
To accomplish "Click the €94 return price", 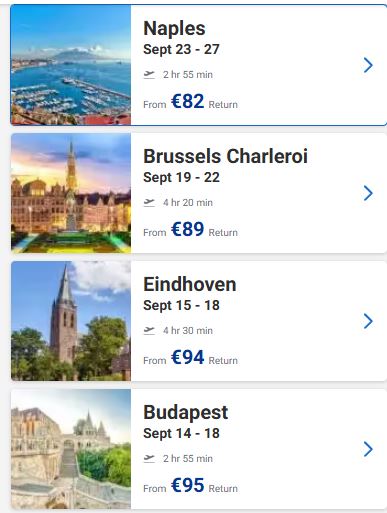I will pos(187,357).
